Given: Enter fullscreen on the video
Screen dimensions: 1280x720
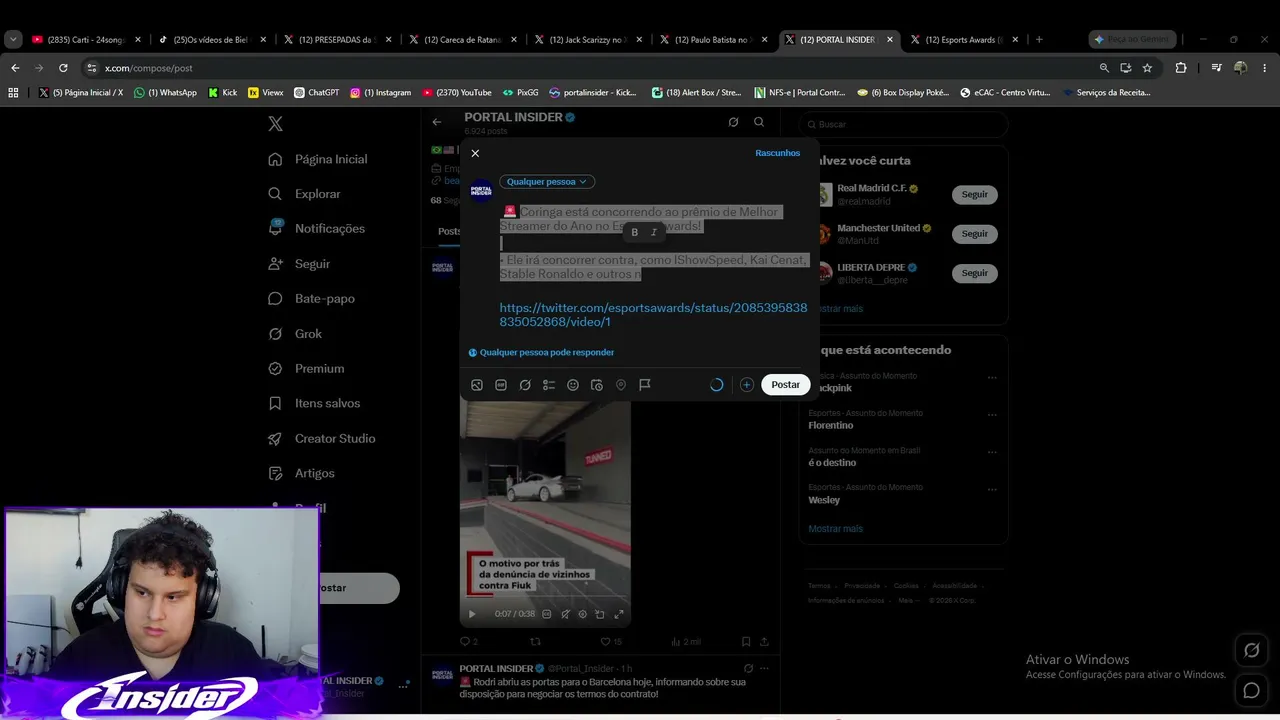Looking at the screenshot, I should 619,614.
